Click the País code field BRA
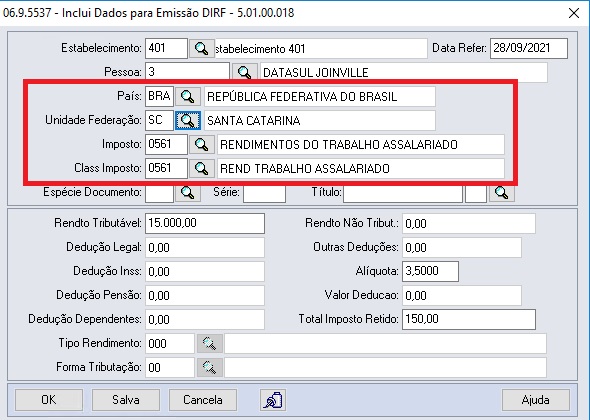Viewport: 590px width, 420px height. (160, 96)
